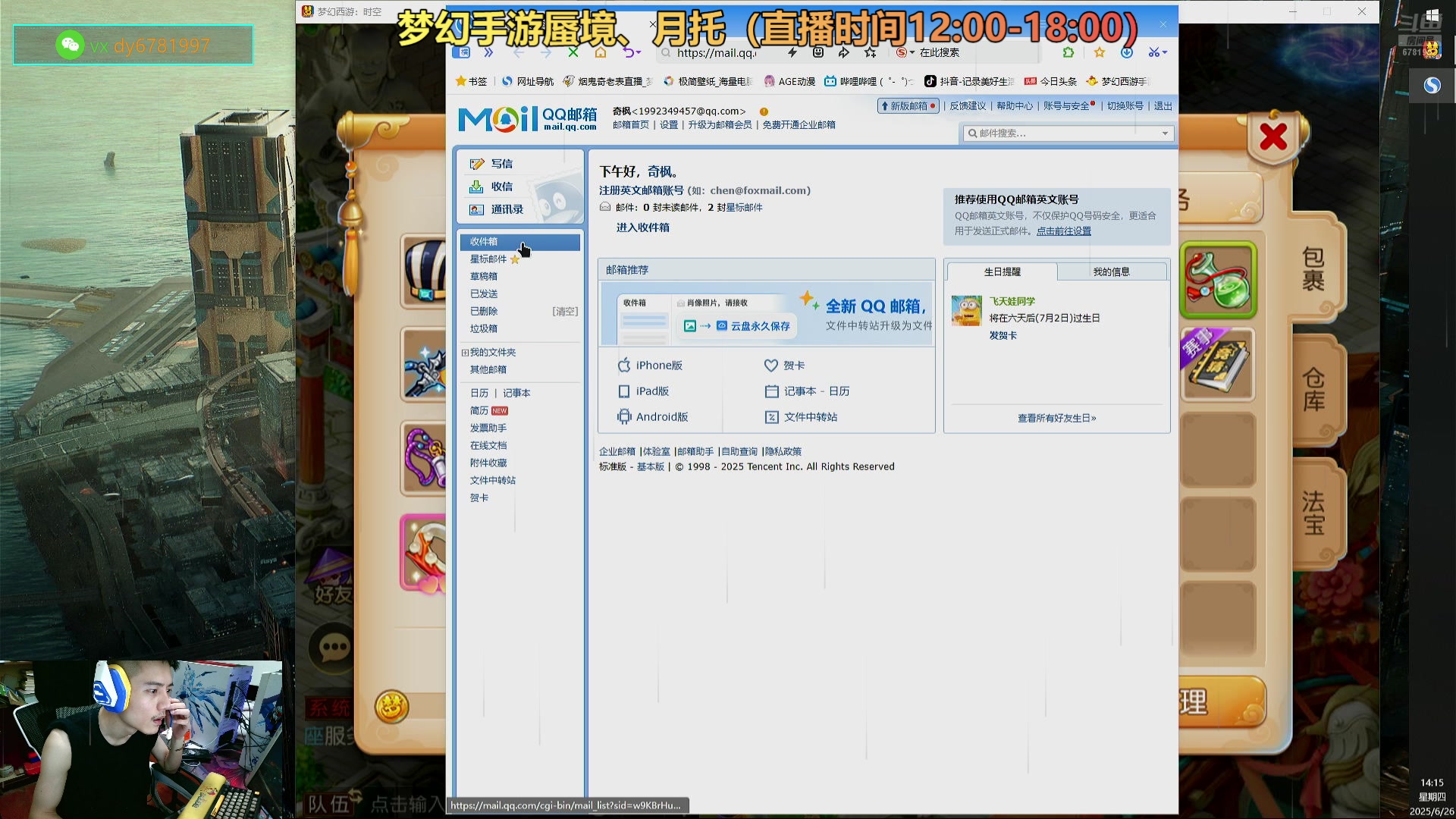The image size is (1456, 819).
Task: Click 退出 logout link
Action: tap(1163, 106)
